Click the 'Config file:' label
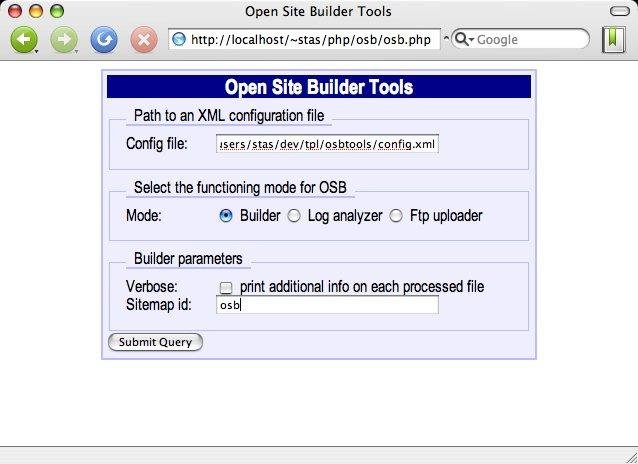Screen dimensions: 638x464 [x=157, y=144]
